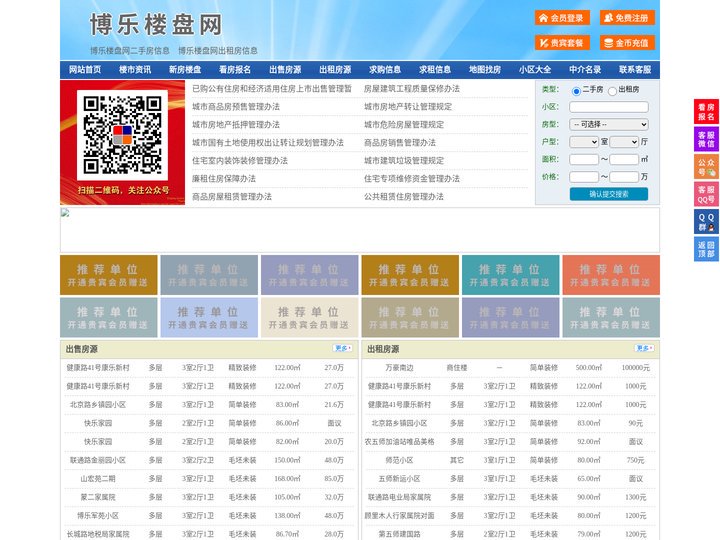Image resolution: width=720 pixels, height=540 pixels.
Task: Click the broken banner image icon
Action: pos(65,213)
